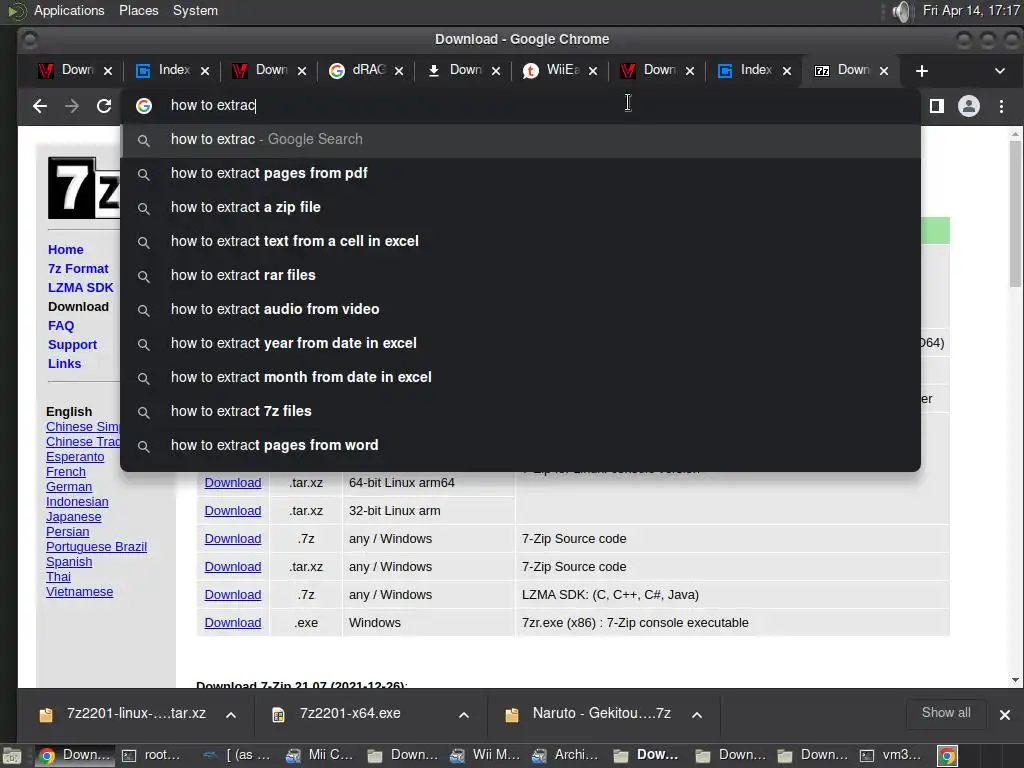1024x768 pixels.
Task: Select suggestion 'how to extract pages from pdf'
Action: [x=520, y=173]
